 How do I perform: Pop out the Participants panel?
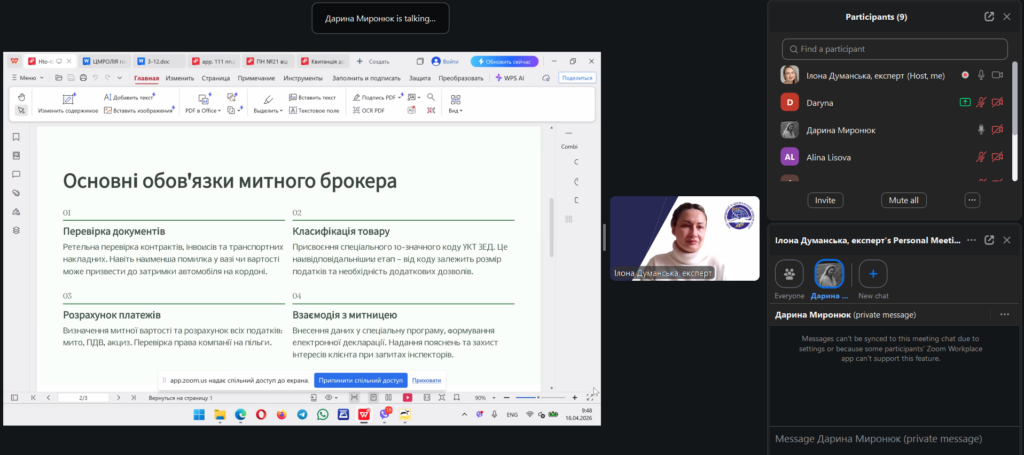989,16
